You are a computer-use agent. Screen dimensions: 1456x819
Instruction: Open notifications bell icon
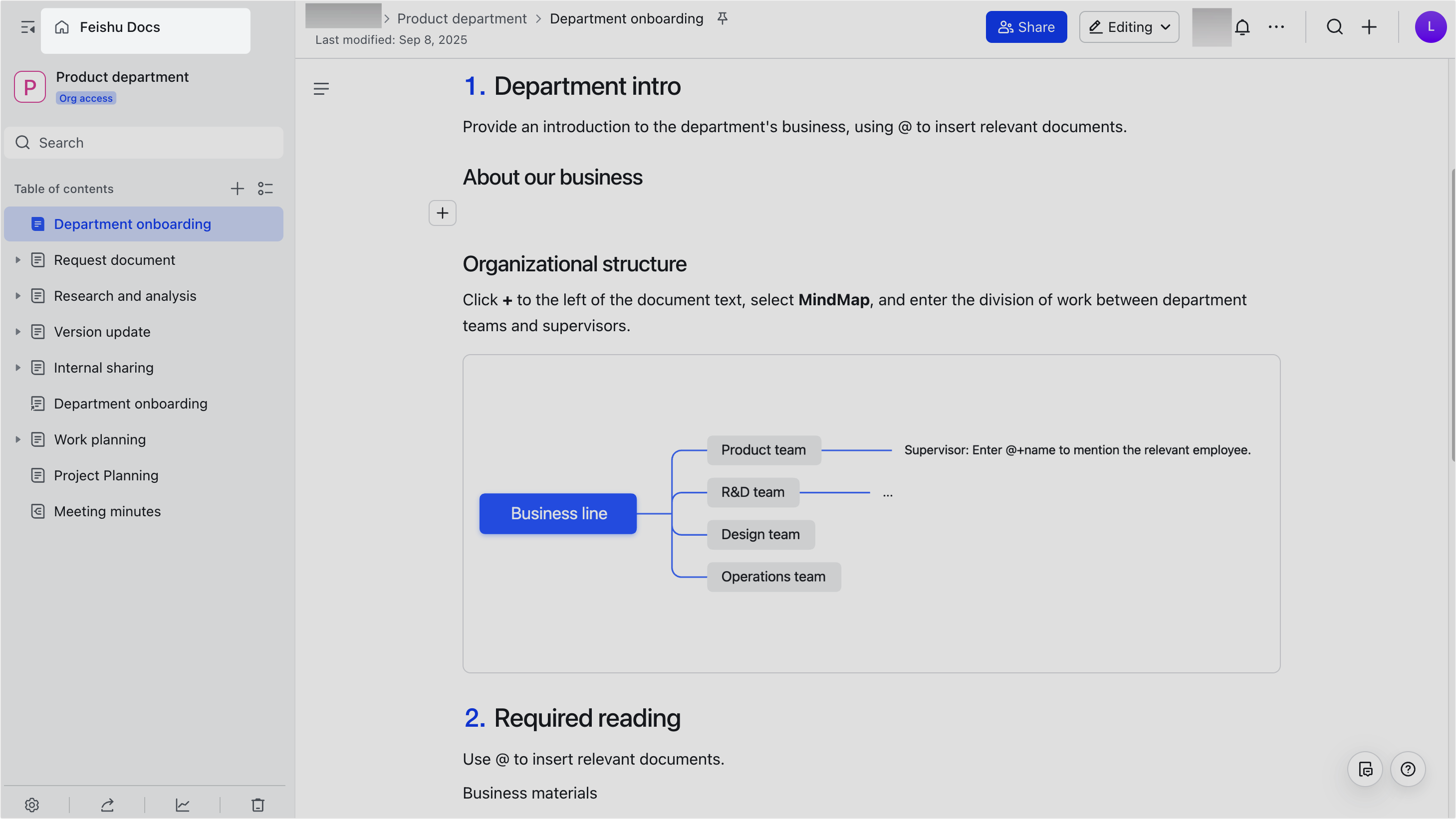(1242, 27)
